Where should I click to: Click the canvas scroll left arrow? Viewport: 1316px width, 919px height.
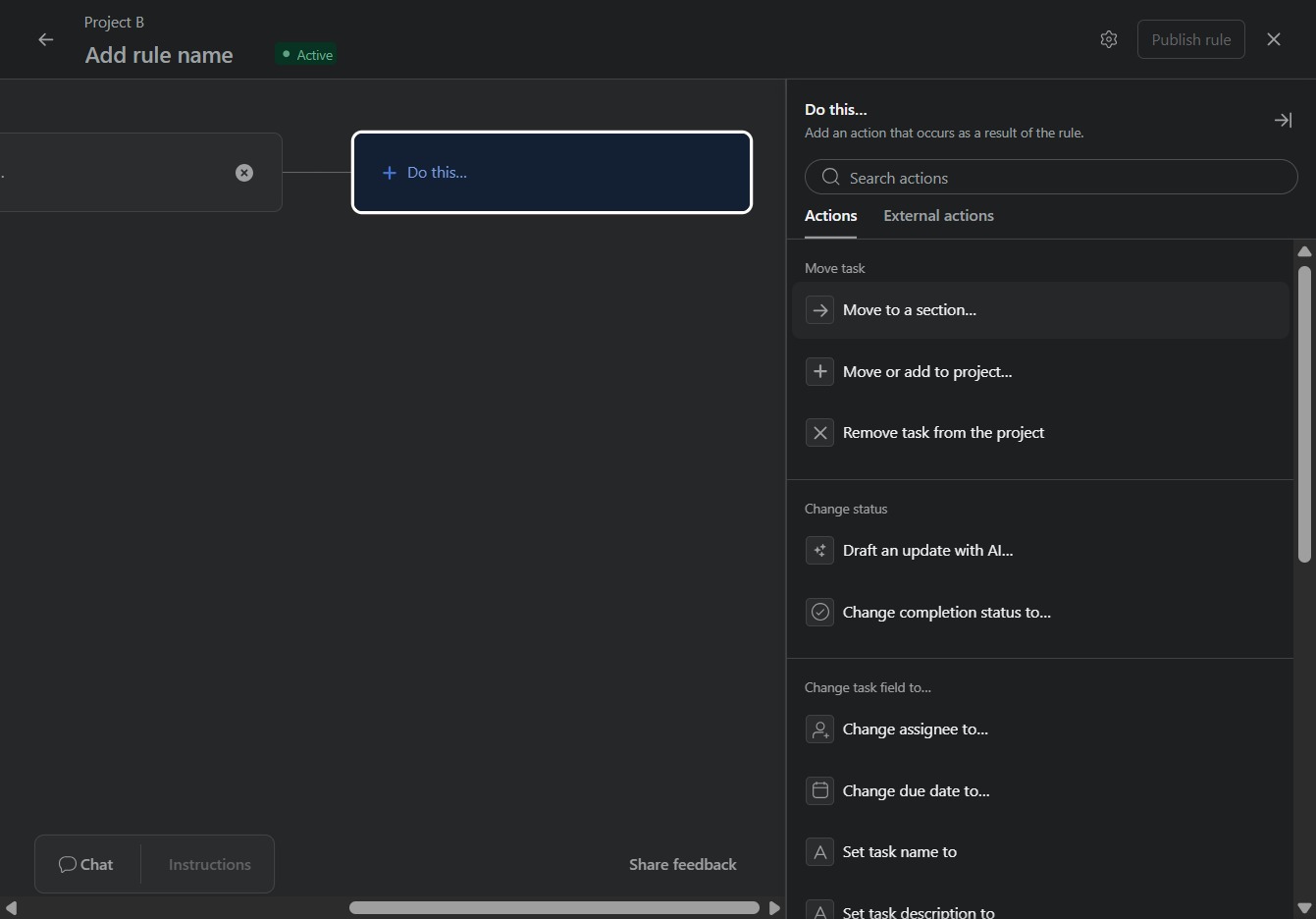point(11,908)
